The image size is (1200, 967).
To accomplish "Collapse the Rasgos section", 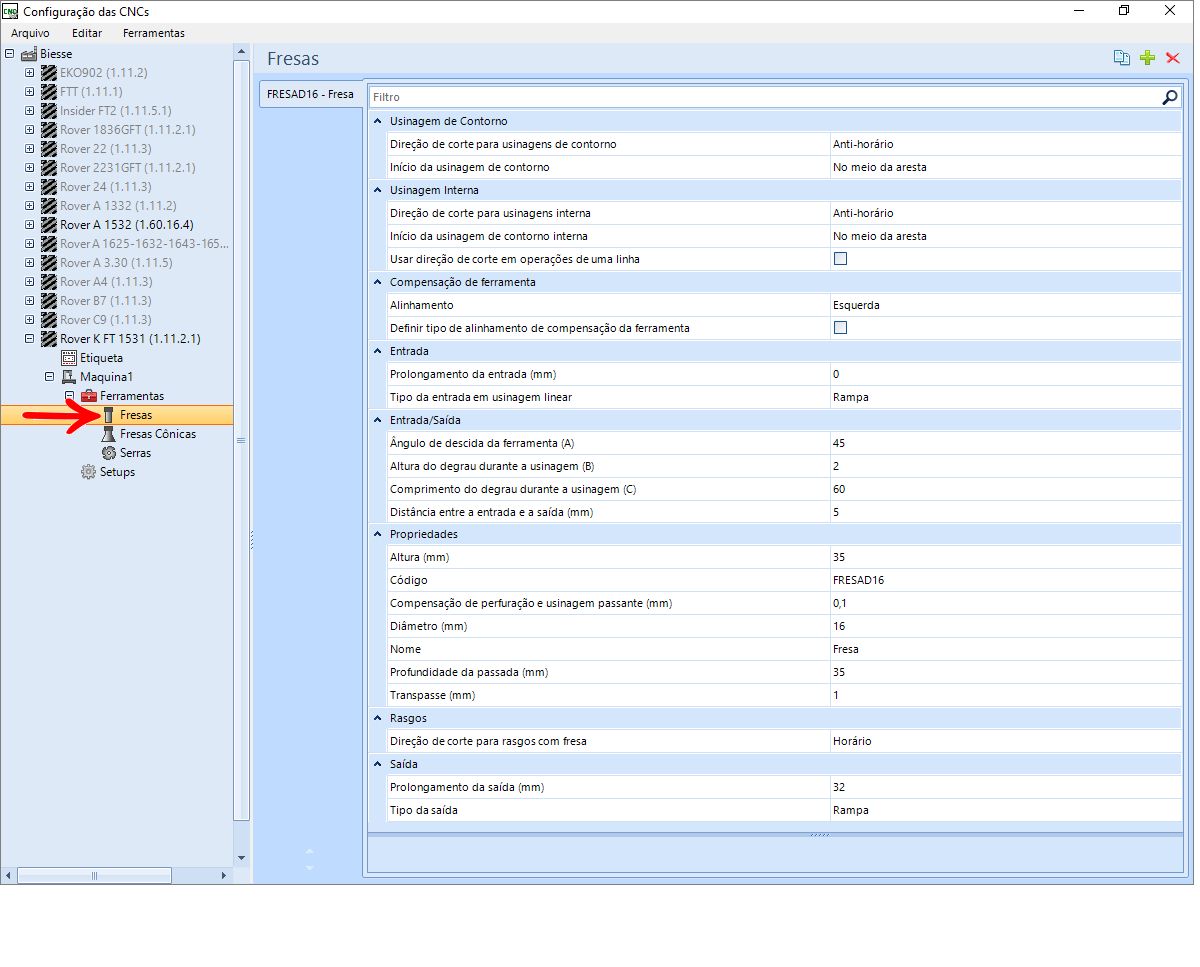I will tap(378, 719).
